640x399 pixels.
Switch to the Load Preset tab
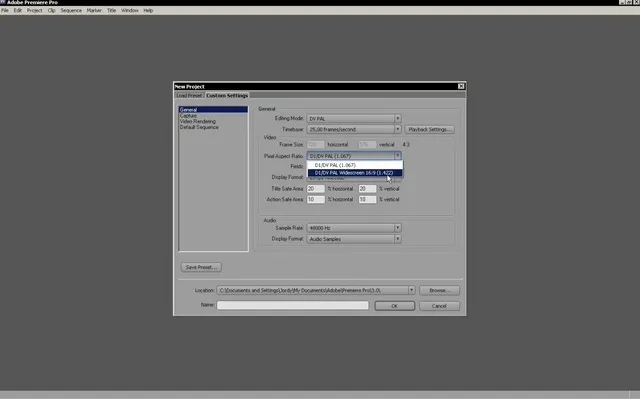pyautogui.click(x=189, y=95)
